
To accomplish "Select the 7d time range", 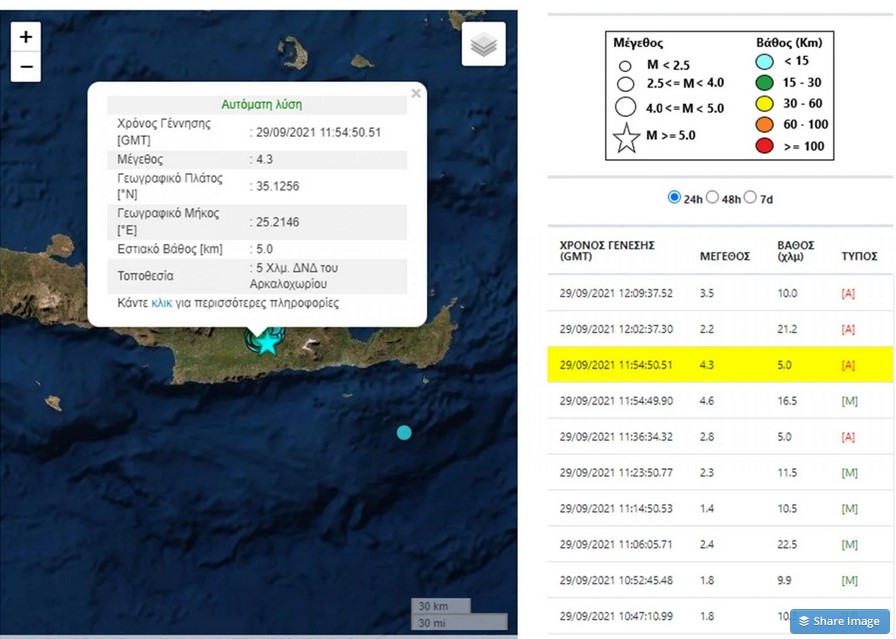I will 750,197.
